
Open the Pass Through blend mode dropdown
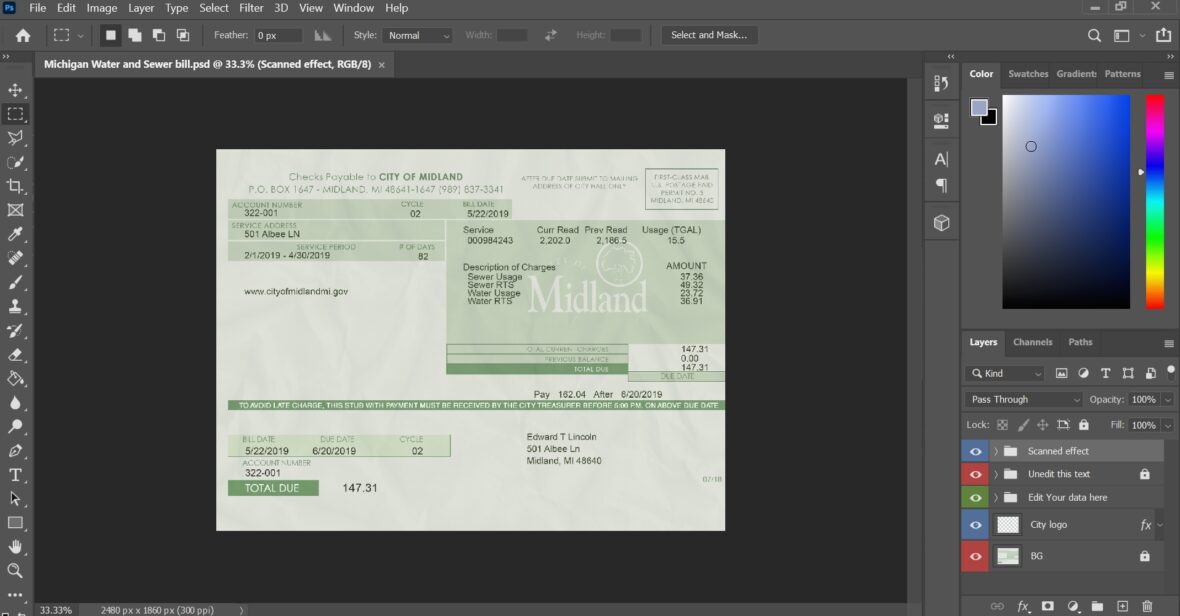1025,399
